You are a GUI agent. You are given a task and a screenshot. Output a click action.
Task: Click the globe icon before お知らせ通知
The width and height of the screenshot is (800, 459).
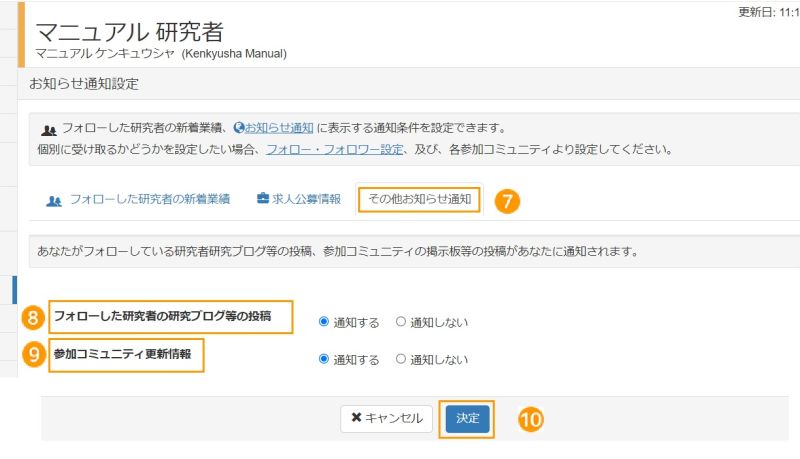point(239,128)
